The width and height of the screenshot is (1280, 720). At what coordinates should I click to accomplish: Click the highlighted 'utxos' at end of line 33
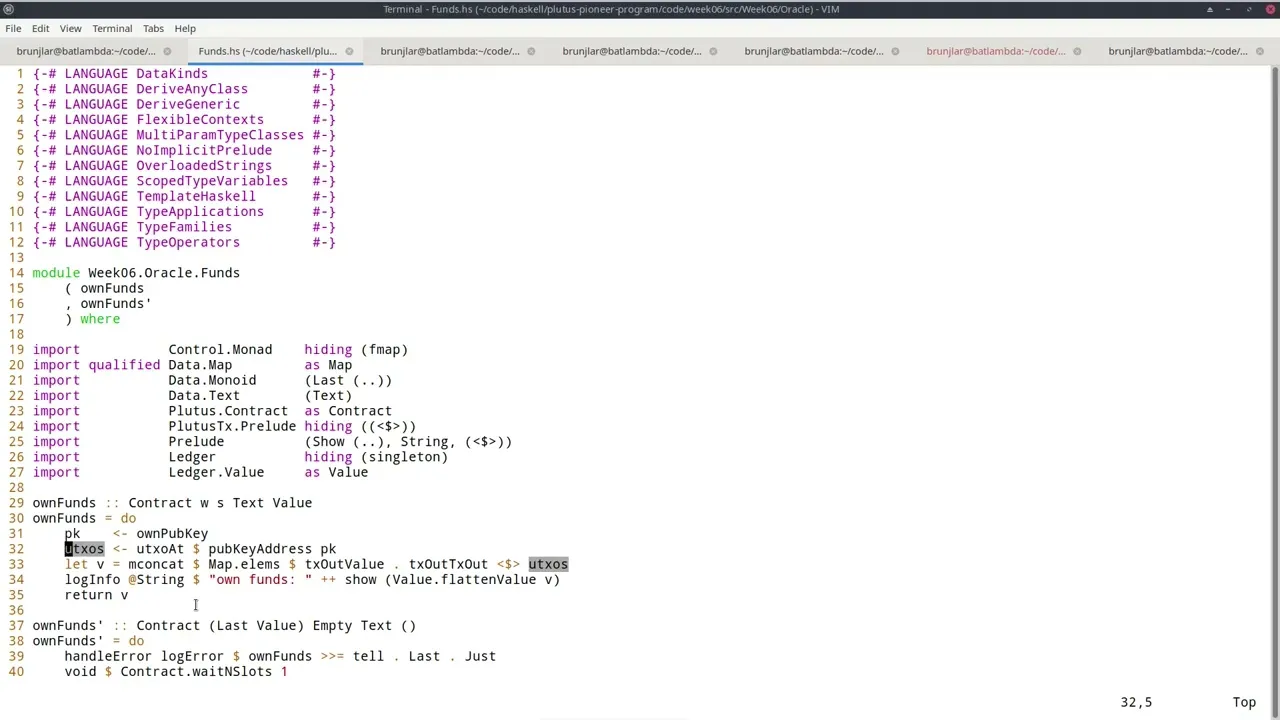point(548,565)
